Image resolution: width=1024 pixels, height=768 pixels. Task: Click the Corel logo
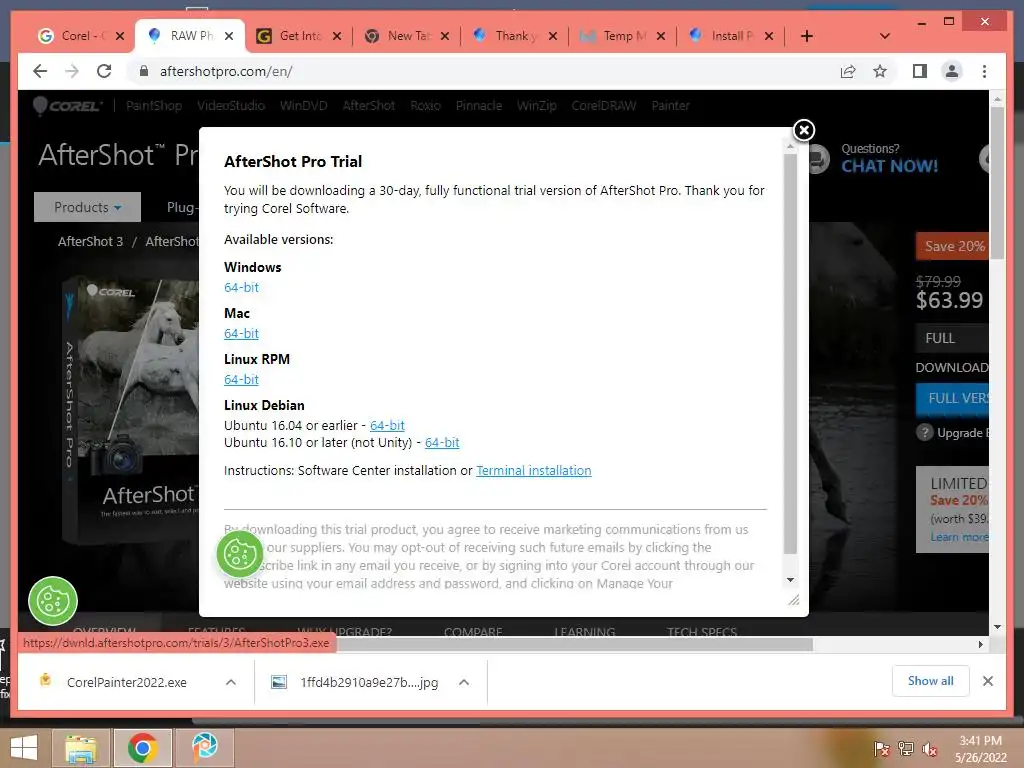click(x=67, y=106)
